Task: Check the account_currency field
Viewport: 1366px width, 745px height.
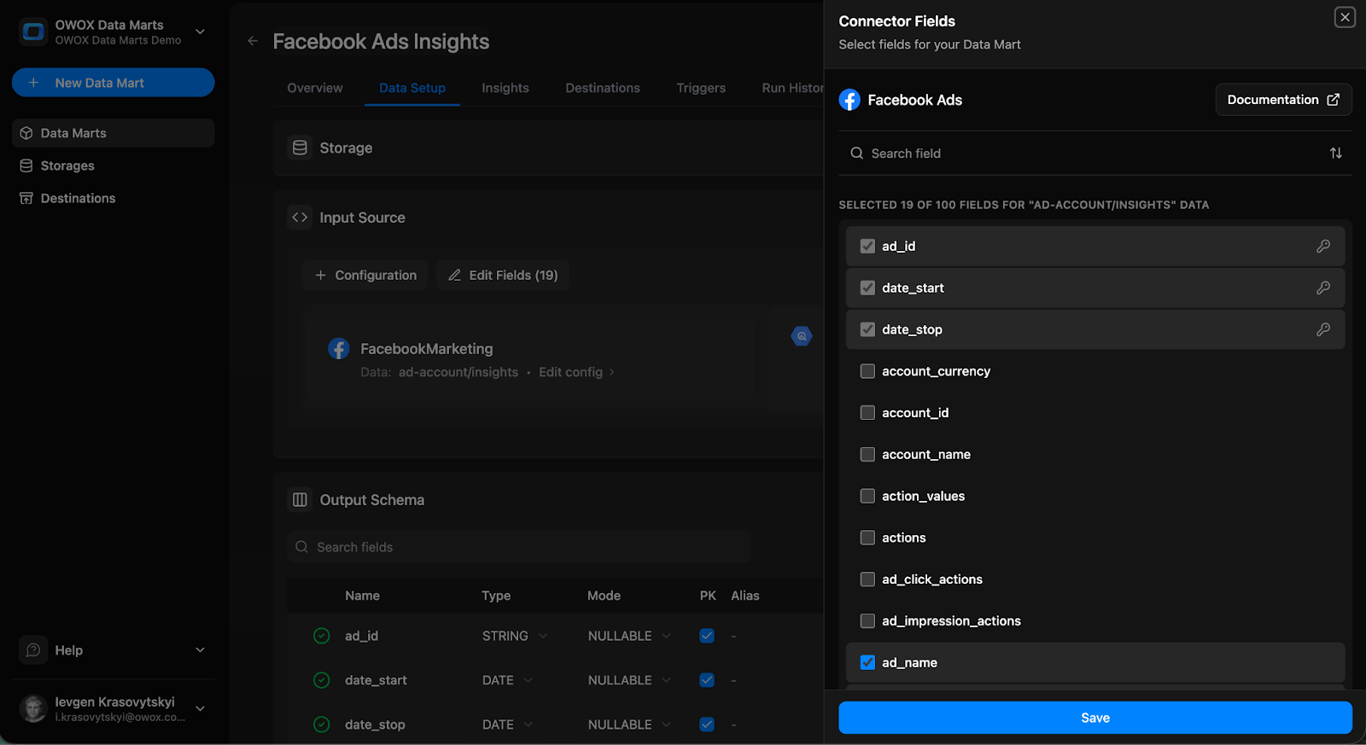Action: 867,371
